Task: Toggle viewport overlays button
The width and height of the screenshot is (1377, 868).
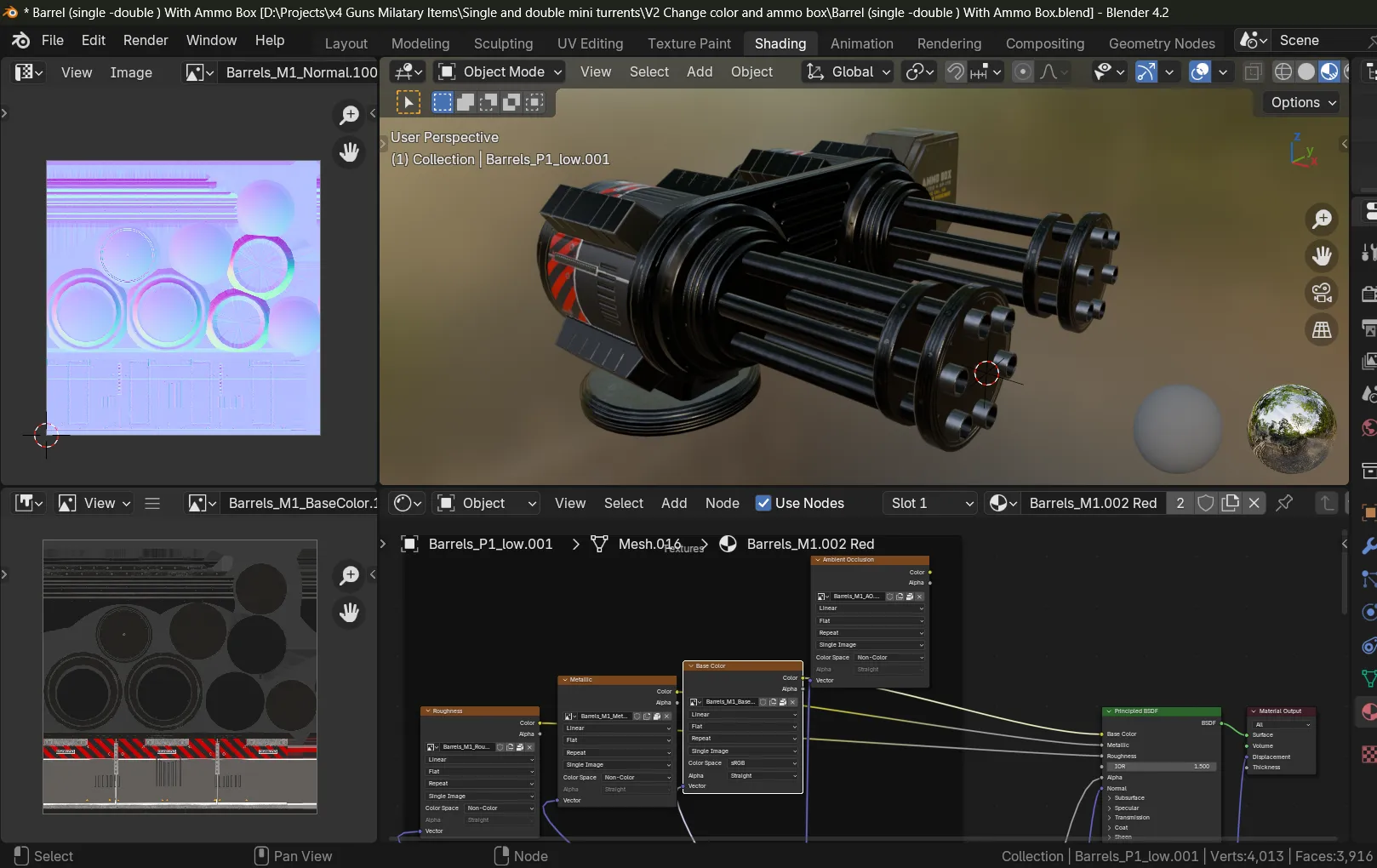Action: 1200,72
